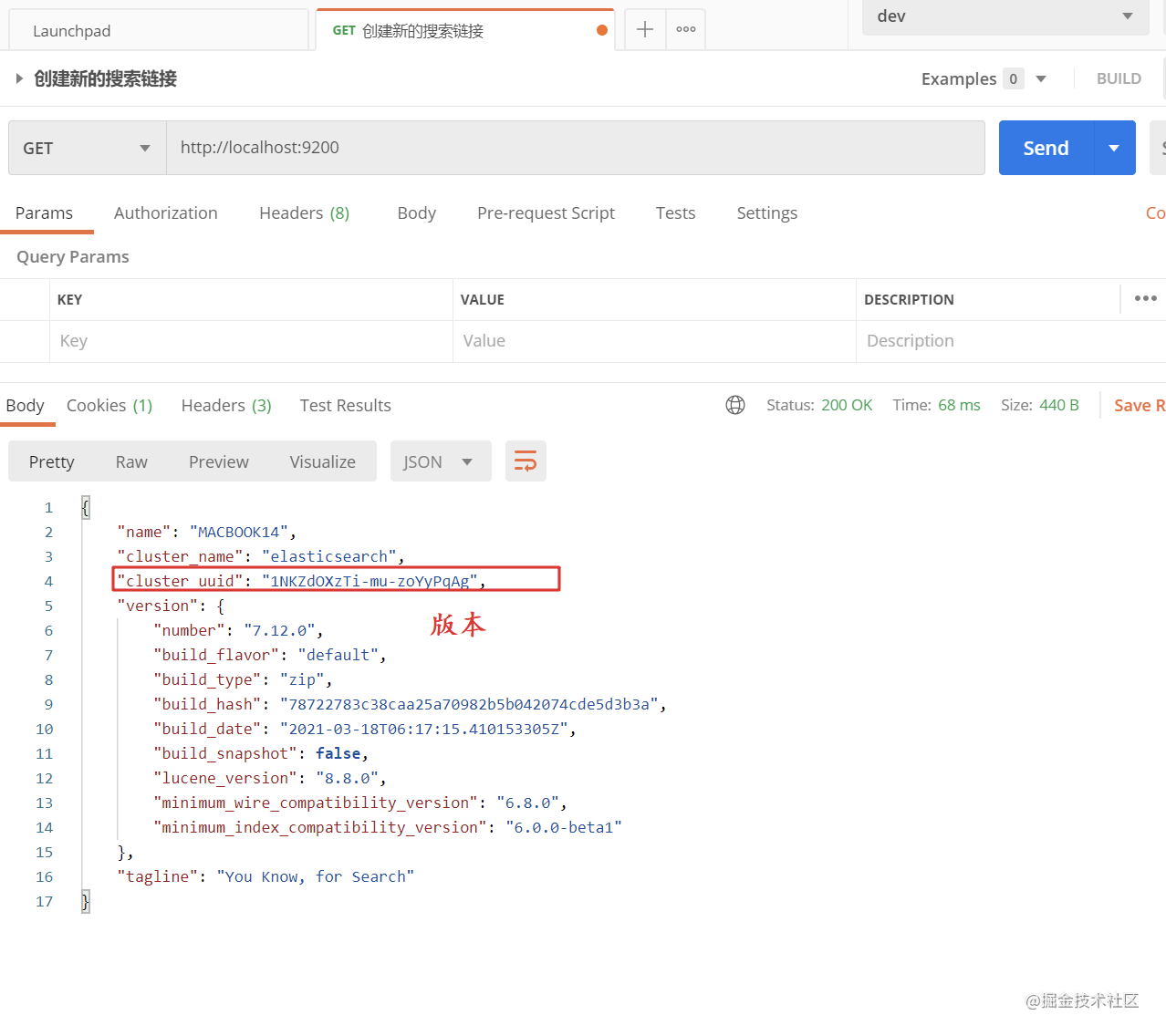Click the Send button
The width and height of the screenshot is (1166, 1036).
point(1046,148)
